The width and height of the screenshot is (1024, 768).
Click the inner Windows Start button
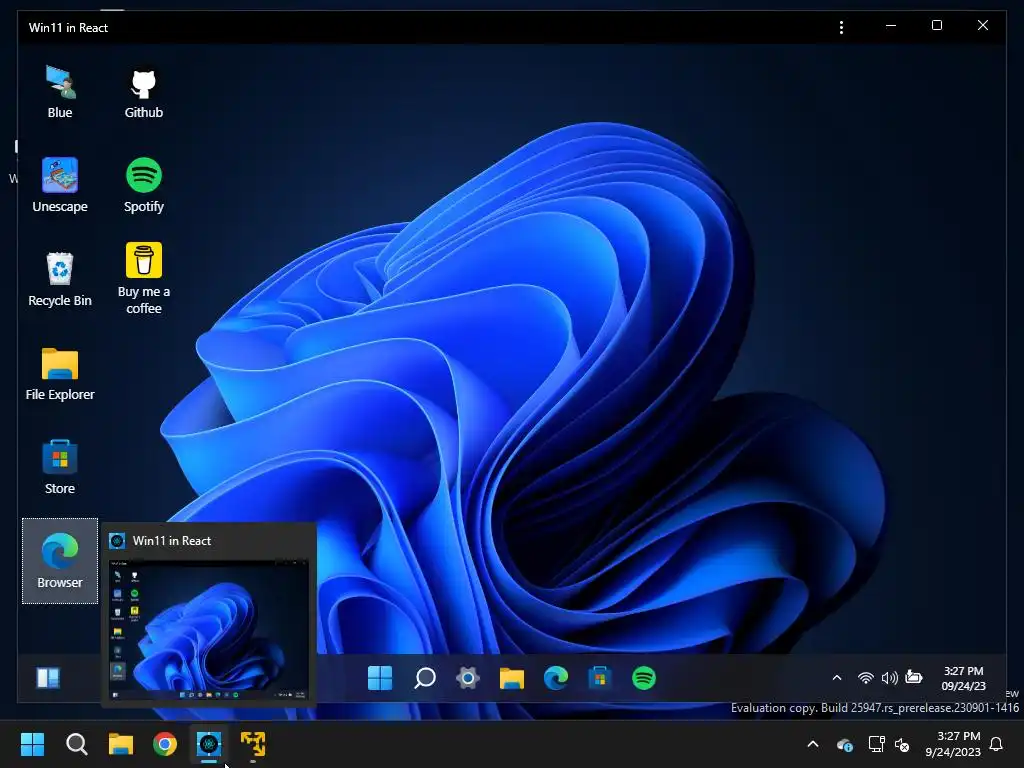point(379,678)
